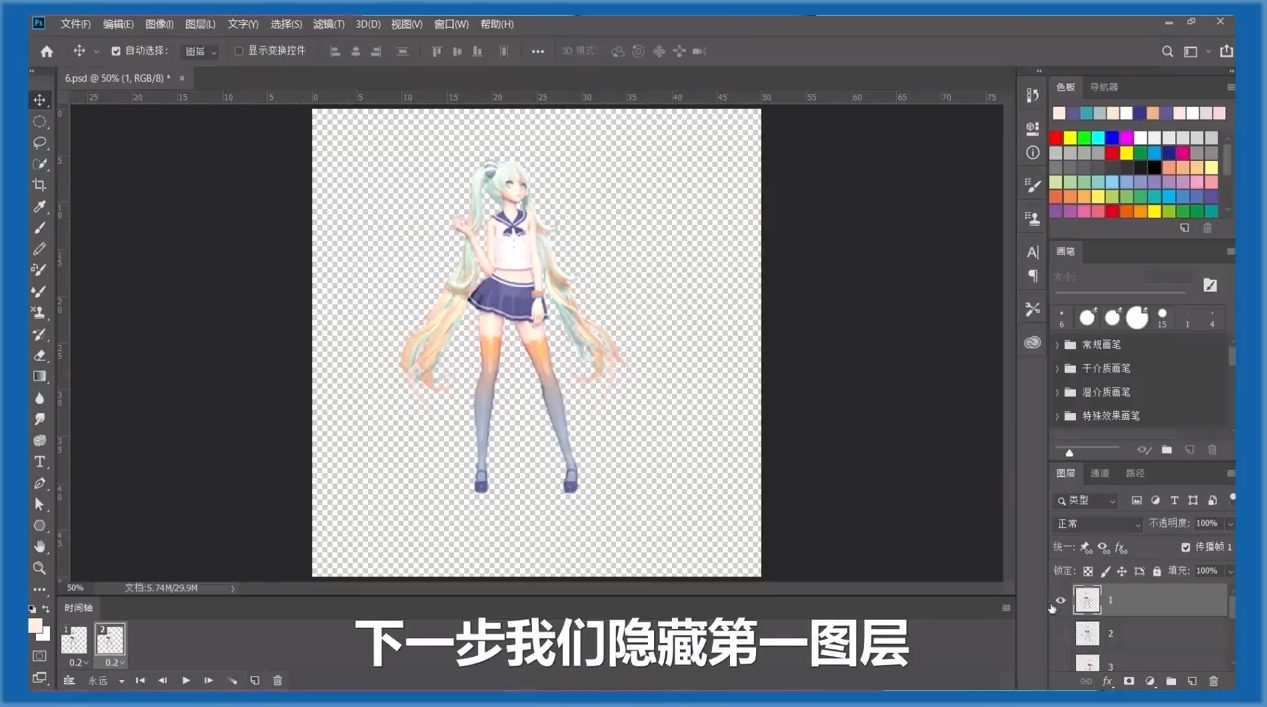This screenshot has width=1267, height=707.
Task: Toggle the pixel layer filter icon
Action: point(1136,500)
